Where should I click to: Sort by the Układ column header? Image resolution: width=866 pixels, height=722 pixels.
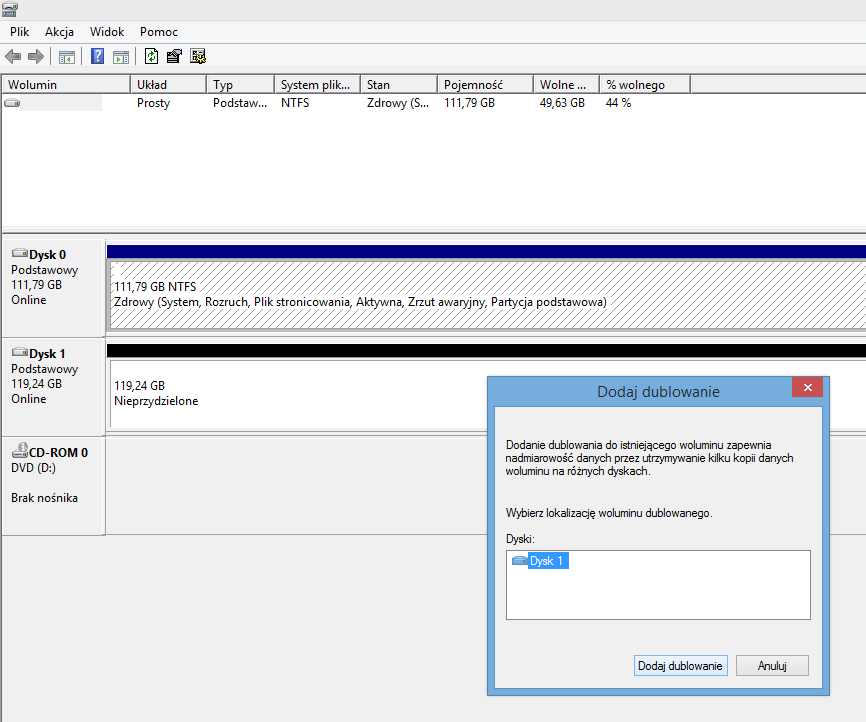[168, 85]
